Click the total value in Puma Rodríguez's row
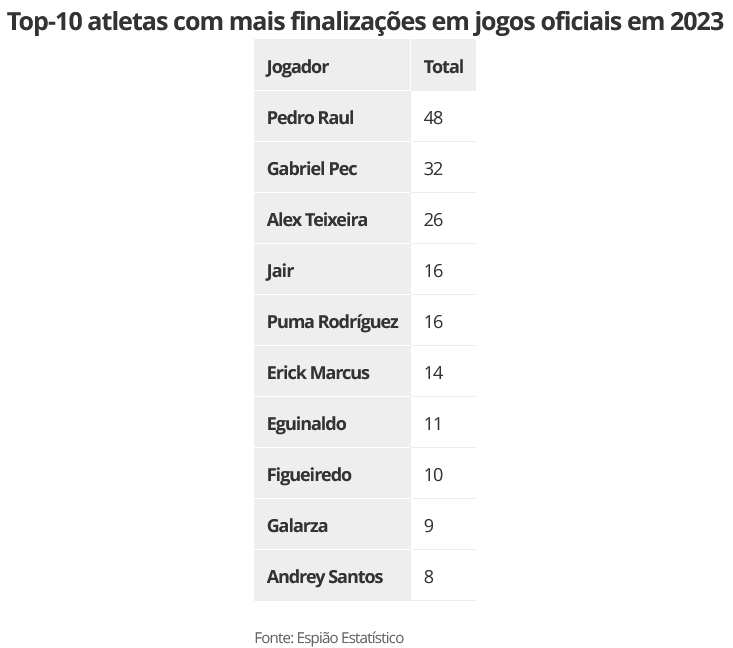Viewport: 733px width, 648px height. coord(433,322)
